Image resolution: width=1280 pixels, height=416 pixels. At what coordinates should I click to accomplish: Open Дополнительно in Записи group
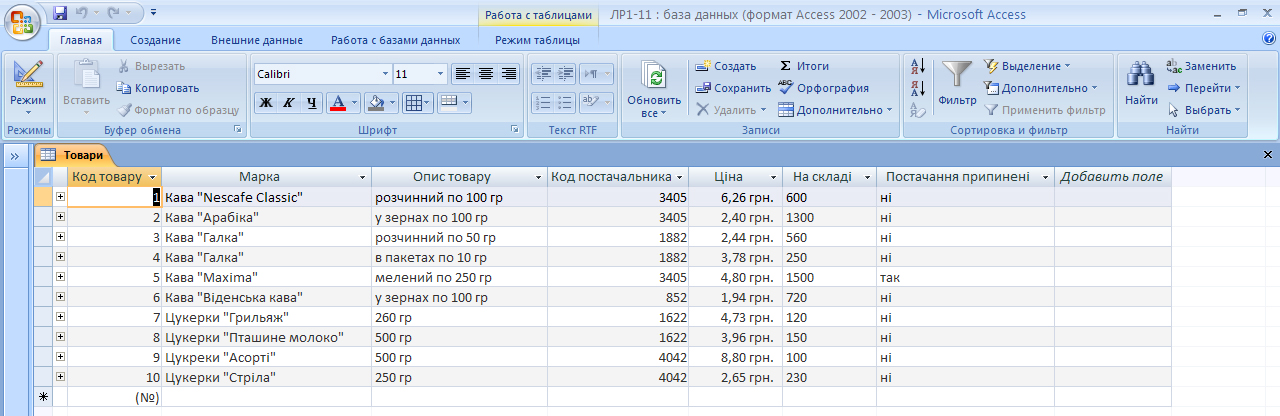click(835, 110)
